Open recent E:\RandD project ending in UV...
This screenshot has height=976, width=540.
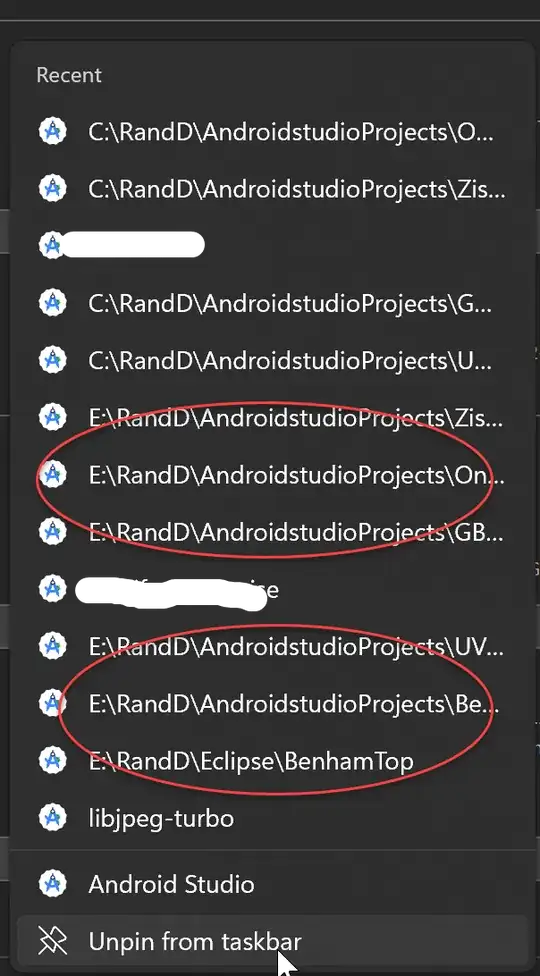[274, 646]
